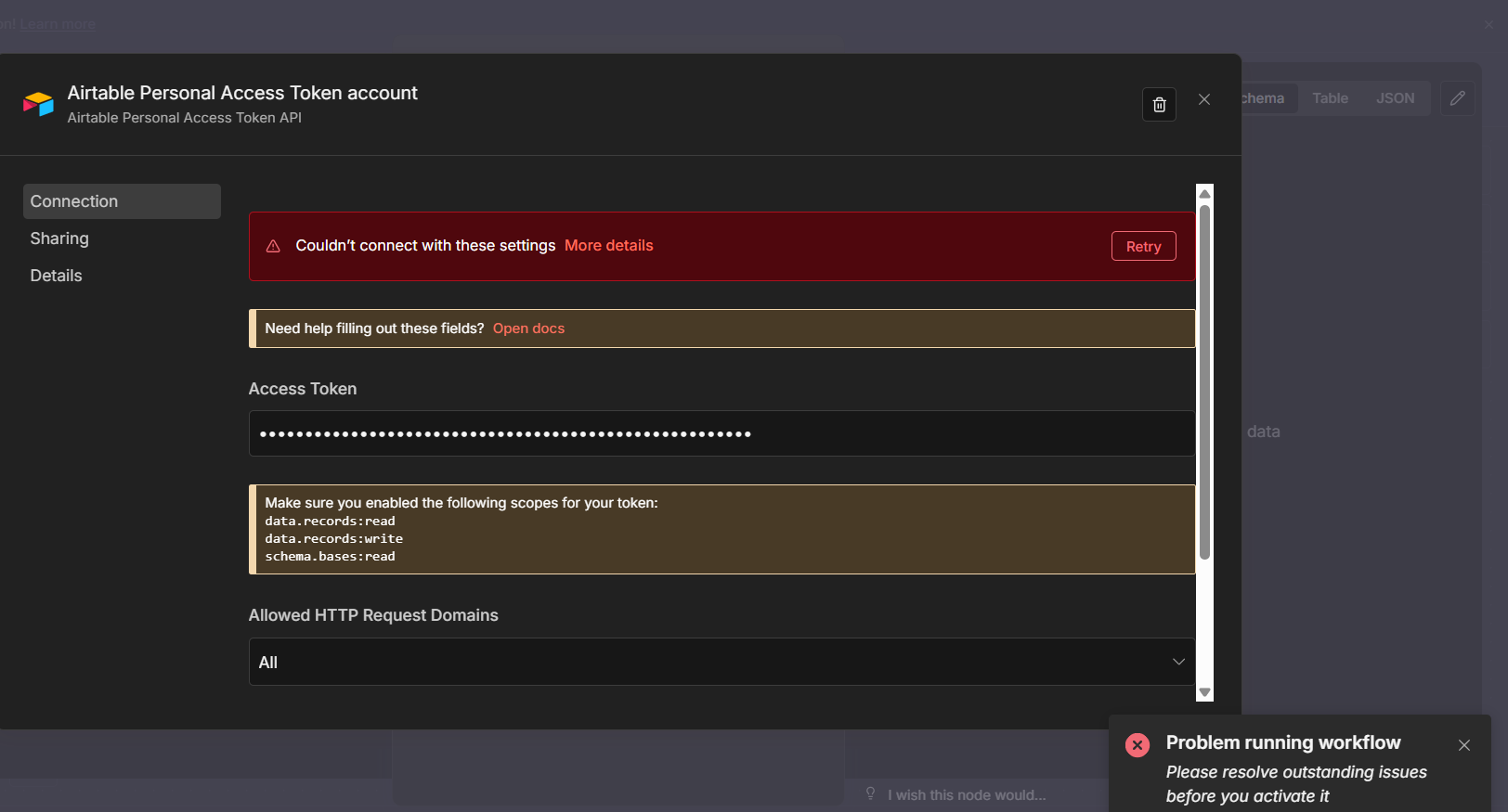This screenshot has height=812, width=1508.
Task: Select the JSON view tab
Action: [x=1395, y=98]
